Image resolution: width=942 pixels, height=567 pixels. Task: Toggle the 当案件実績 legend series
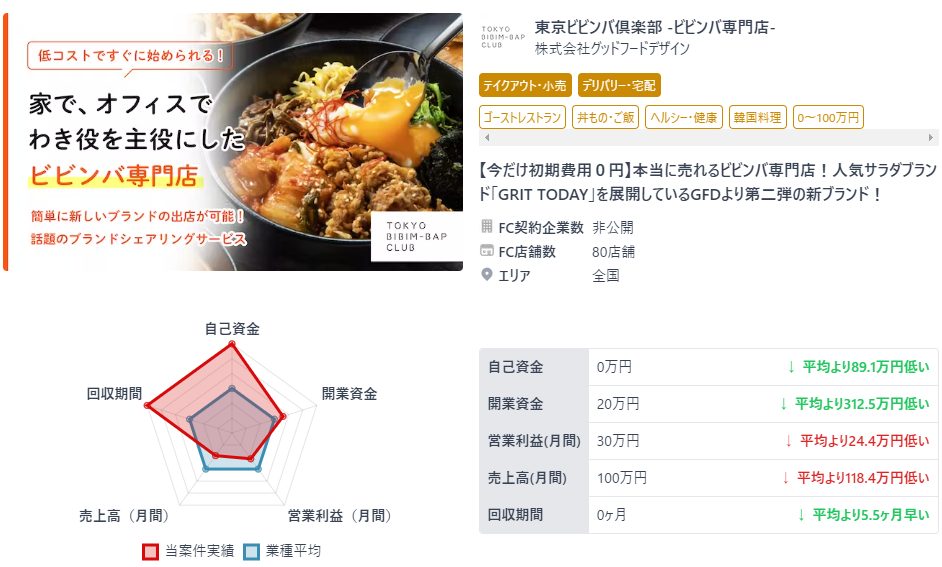pyautogui.click(x=189, y=551)
